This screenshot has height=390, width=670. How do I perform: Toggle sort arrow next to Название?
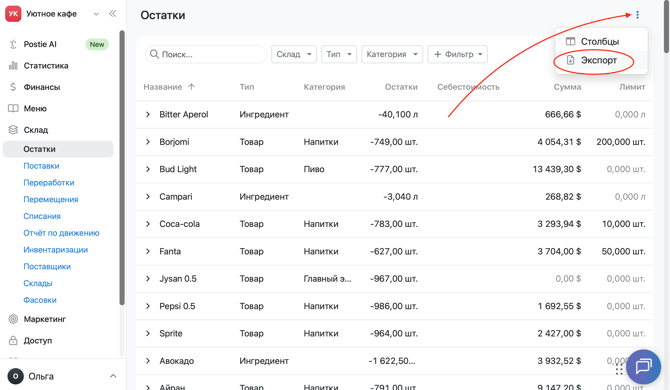(x=191, y=87)
